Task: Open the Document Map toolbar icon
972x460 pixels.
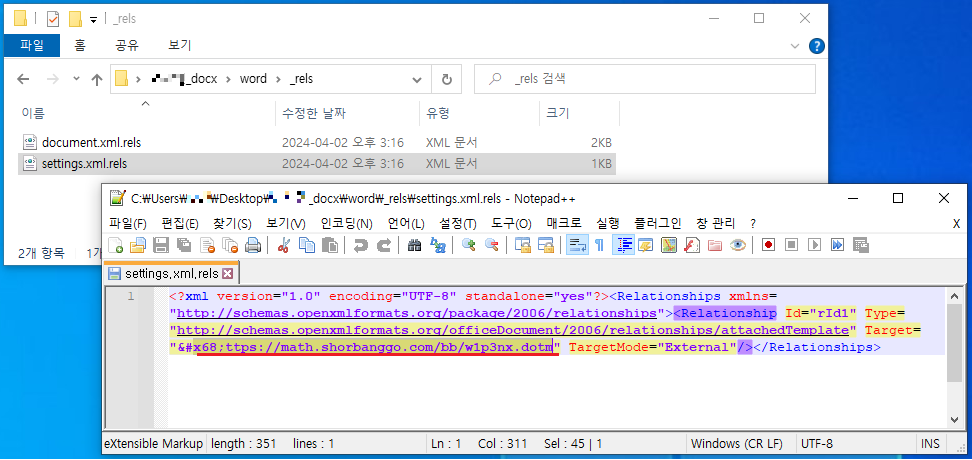Action: tap(669, 245)
